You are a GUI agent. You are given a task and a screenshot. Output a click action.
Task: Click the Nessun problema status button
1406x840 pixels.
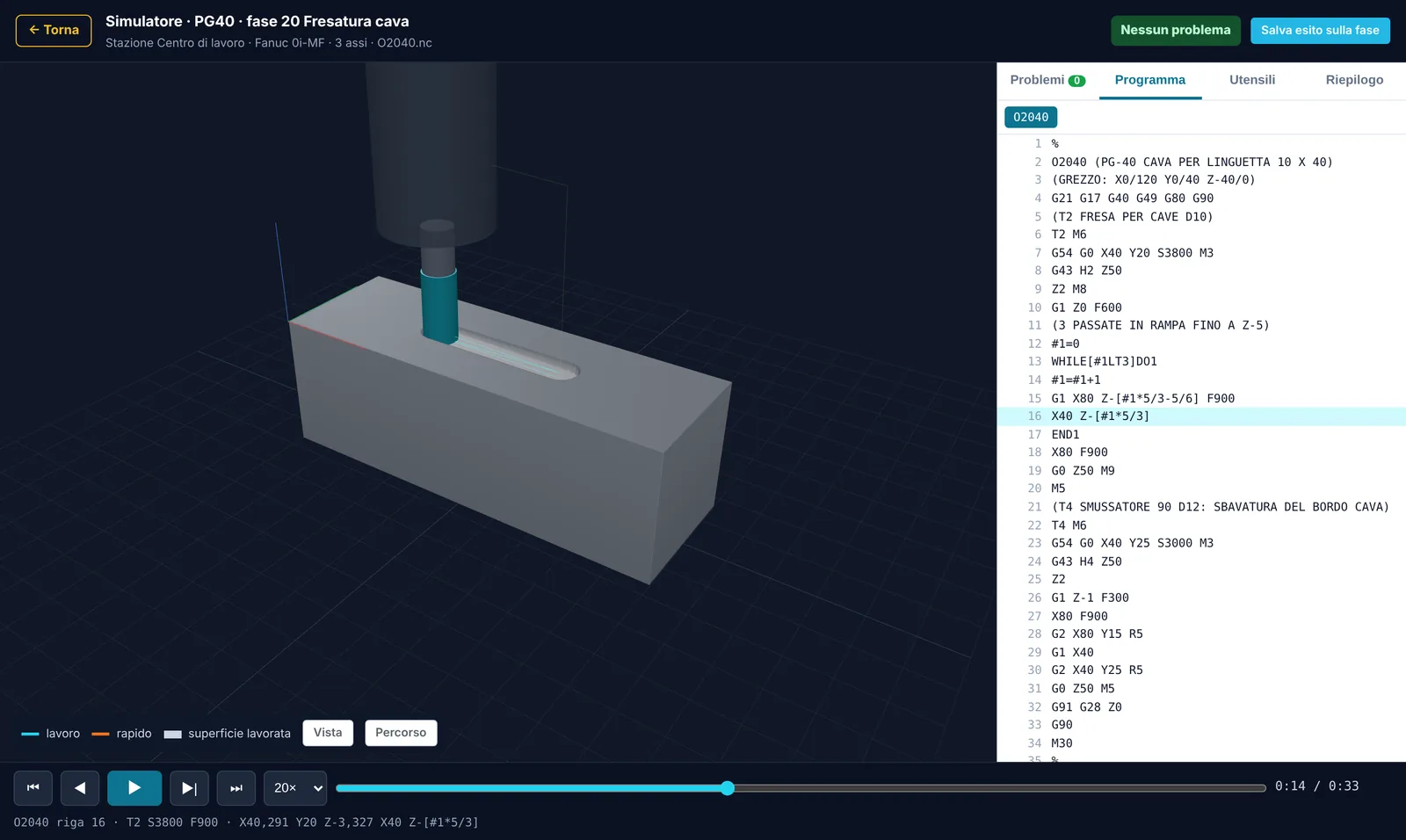(1175, 30)
